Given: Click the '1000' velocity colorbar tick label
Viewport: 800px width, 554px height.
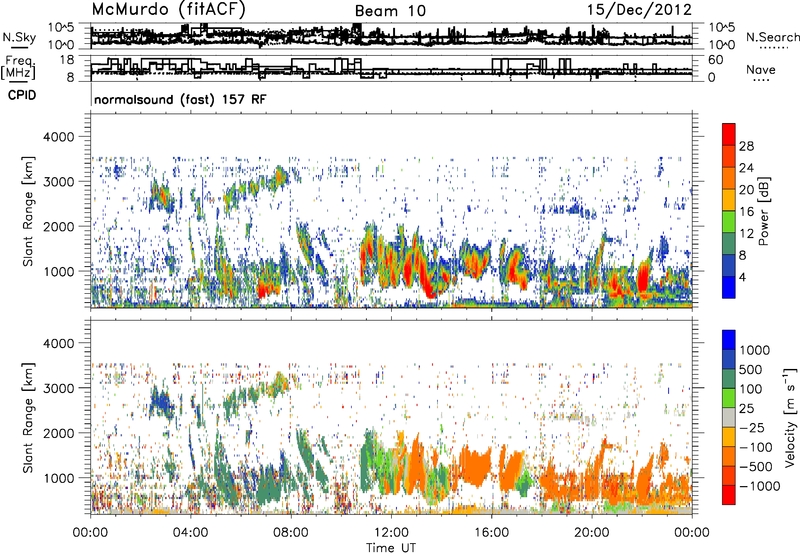Looking at the screenshot, I should click(x=755, y=350).
